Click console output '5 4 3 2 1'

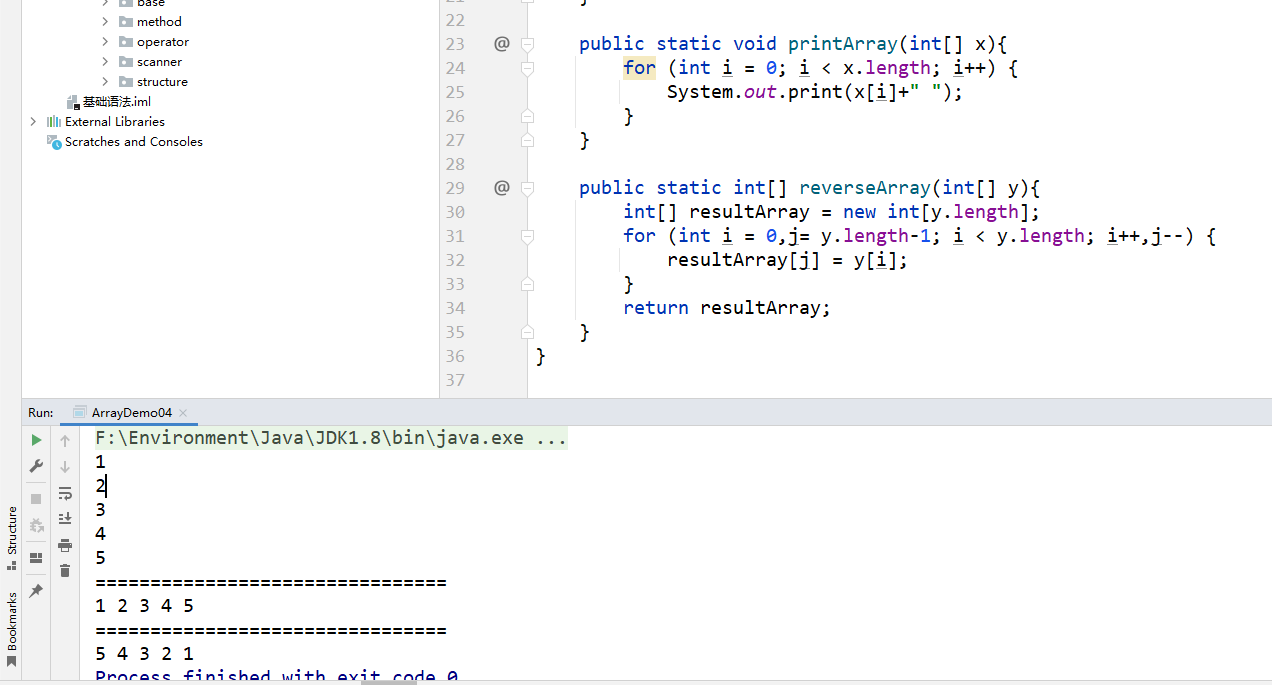pos(145,654)
